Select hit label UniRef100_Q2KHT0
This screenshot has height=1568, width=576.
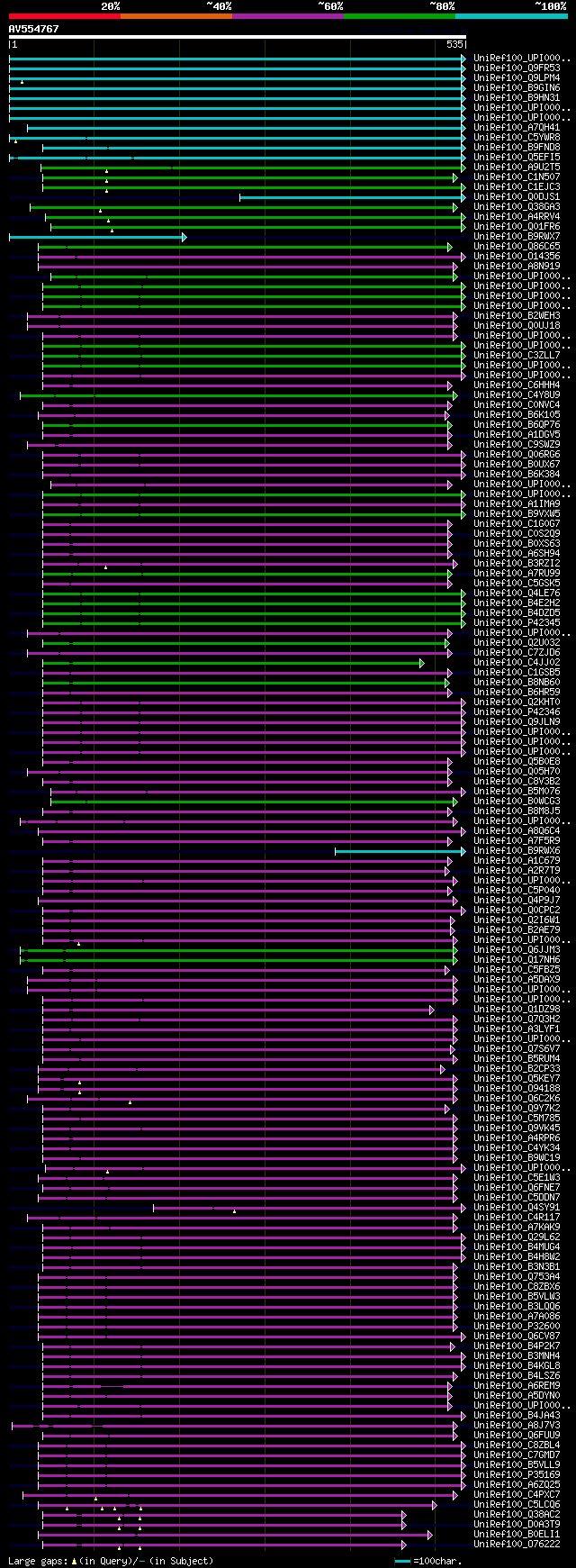(x=517, y=702)
